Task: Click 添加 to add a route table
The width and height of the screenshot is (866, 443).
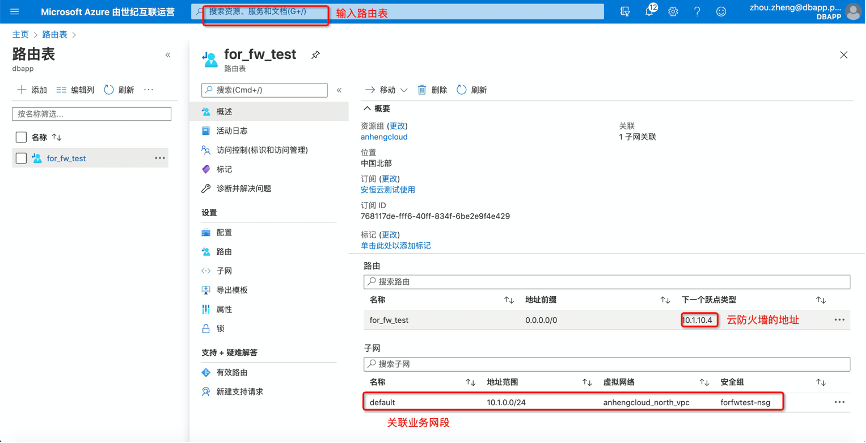Action: [32, 89]
